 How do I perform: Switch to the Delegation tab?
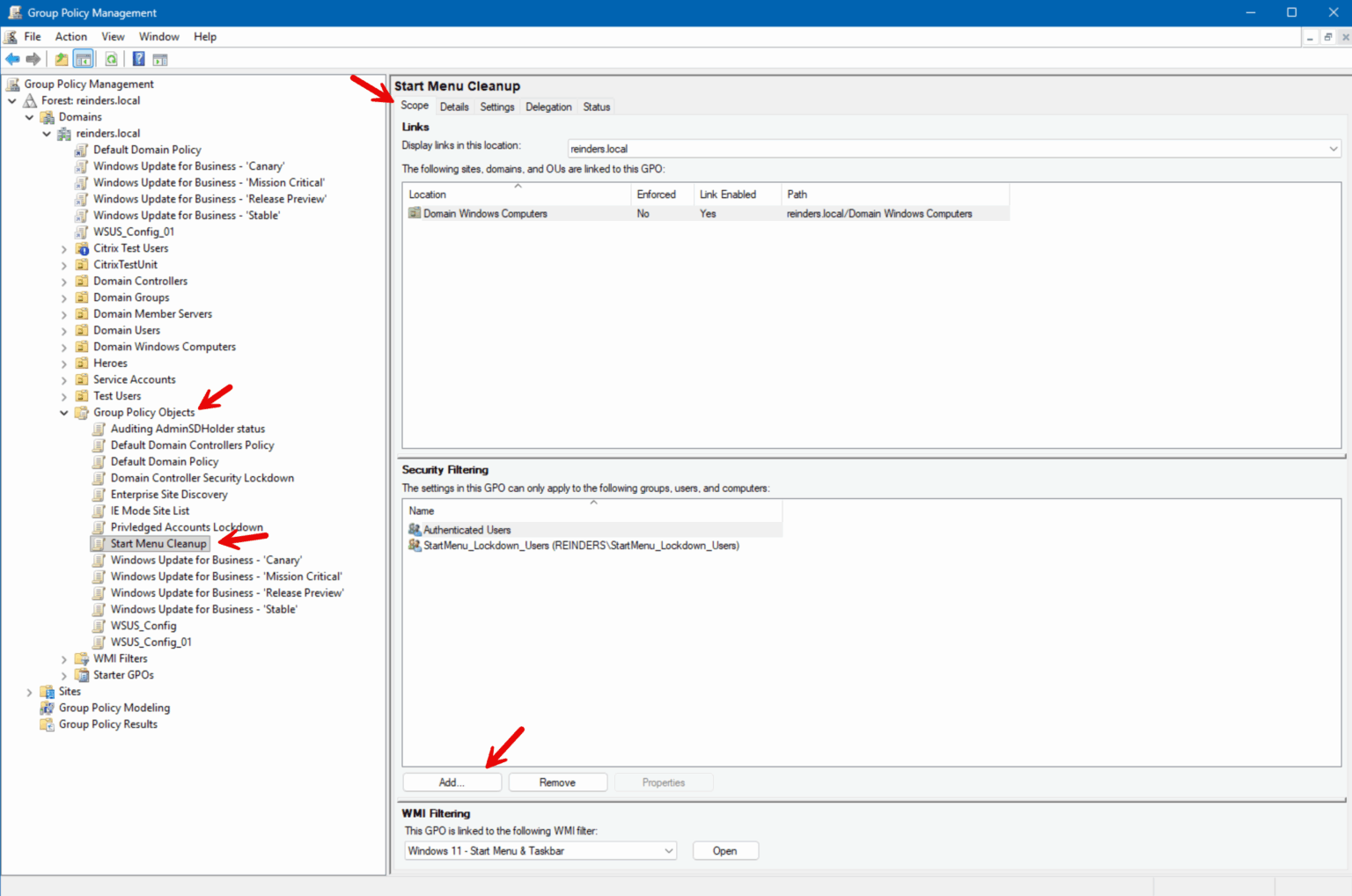(x=548, y=106)
